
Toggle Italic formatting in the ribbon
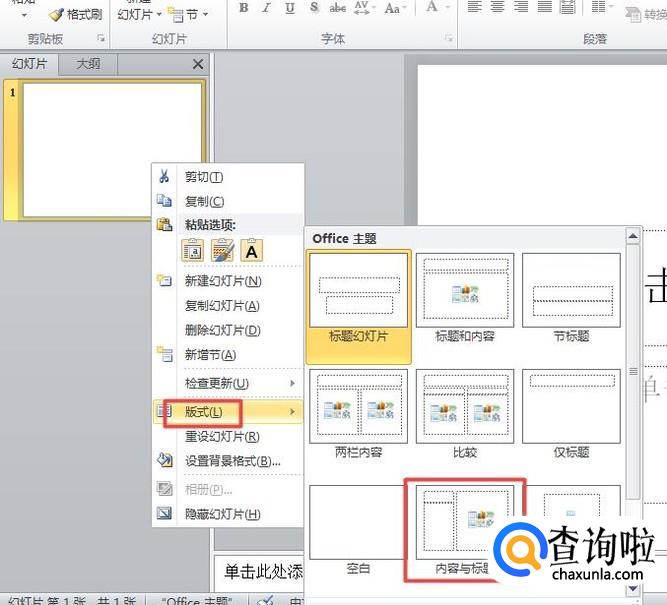point(267,8)
